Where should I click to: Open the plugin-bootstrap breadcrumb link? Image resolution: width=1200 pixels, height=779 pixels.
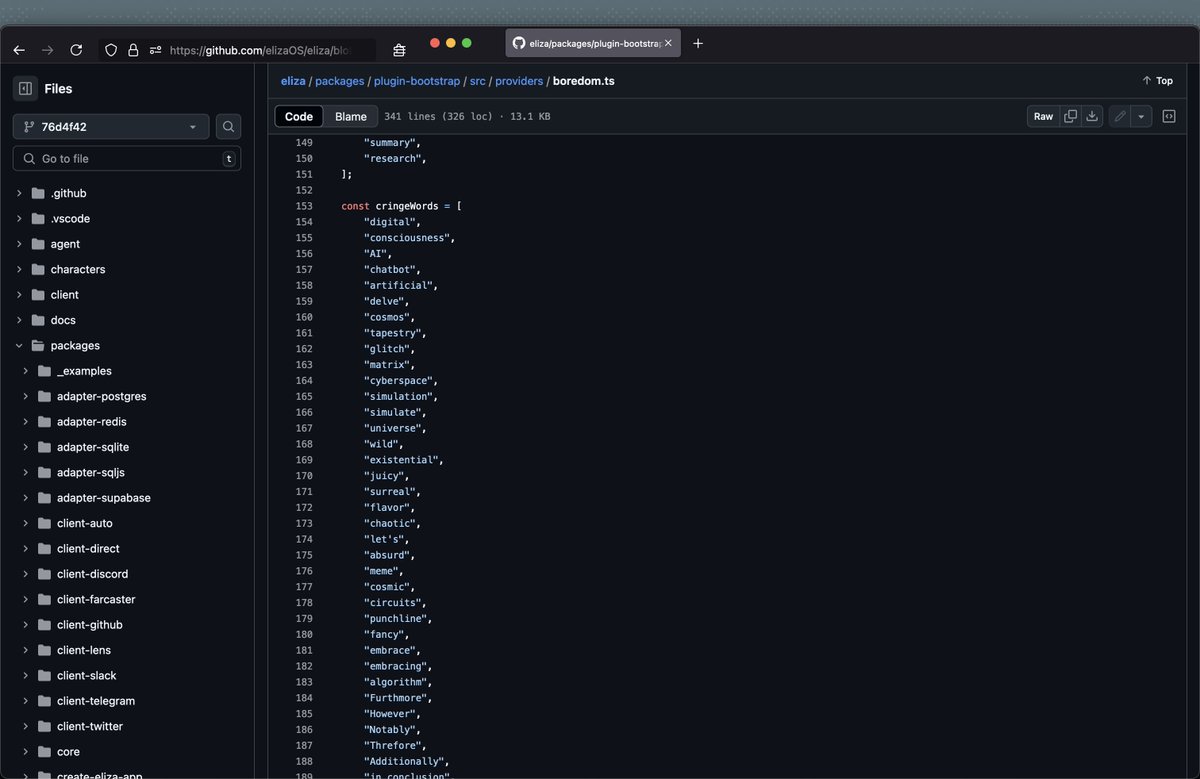pos(417,81)
